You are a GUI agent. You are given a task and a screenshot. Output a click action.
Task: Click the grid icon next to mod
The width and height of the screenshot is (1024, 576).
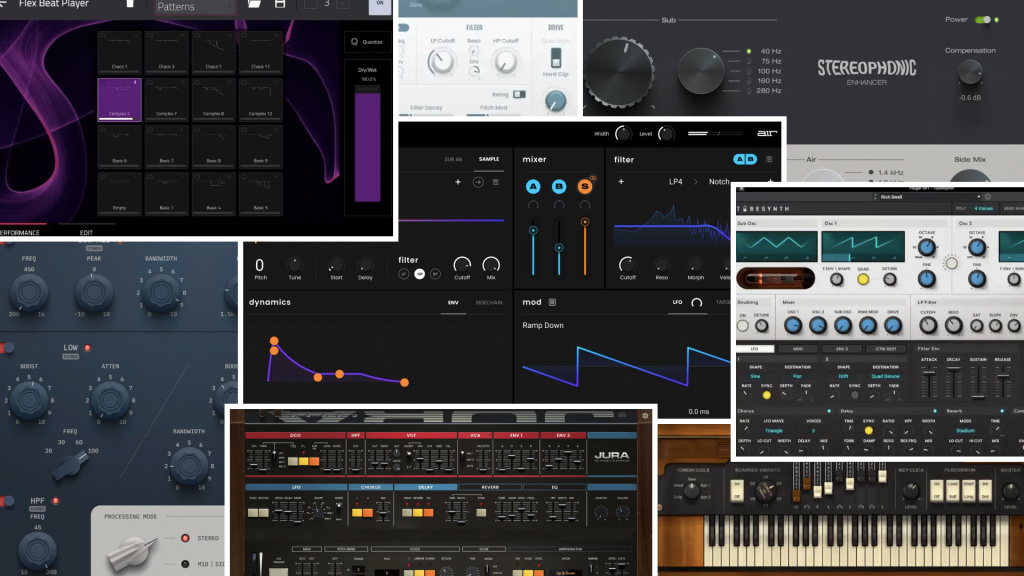[552, 302]
